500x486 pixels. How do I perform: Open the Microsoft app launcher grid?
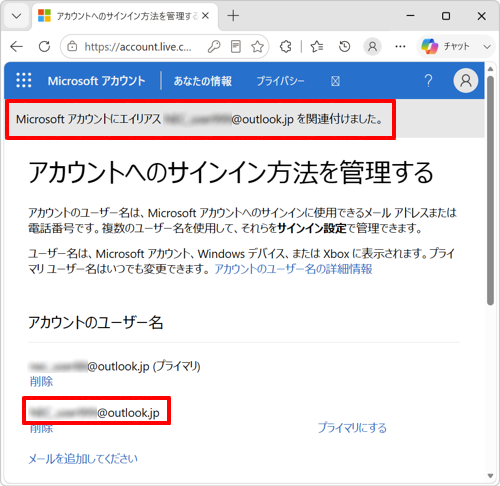24,81
